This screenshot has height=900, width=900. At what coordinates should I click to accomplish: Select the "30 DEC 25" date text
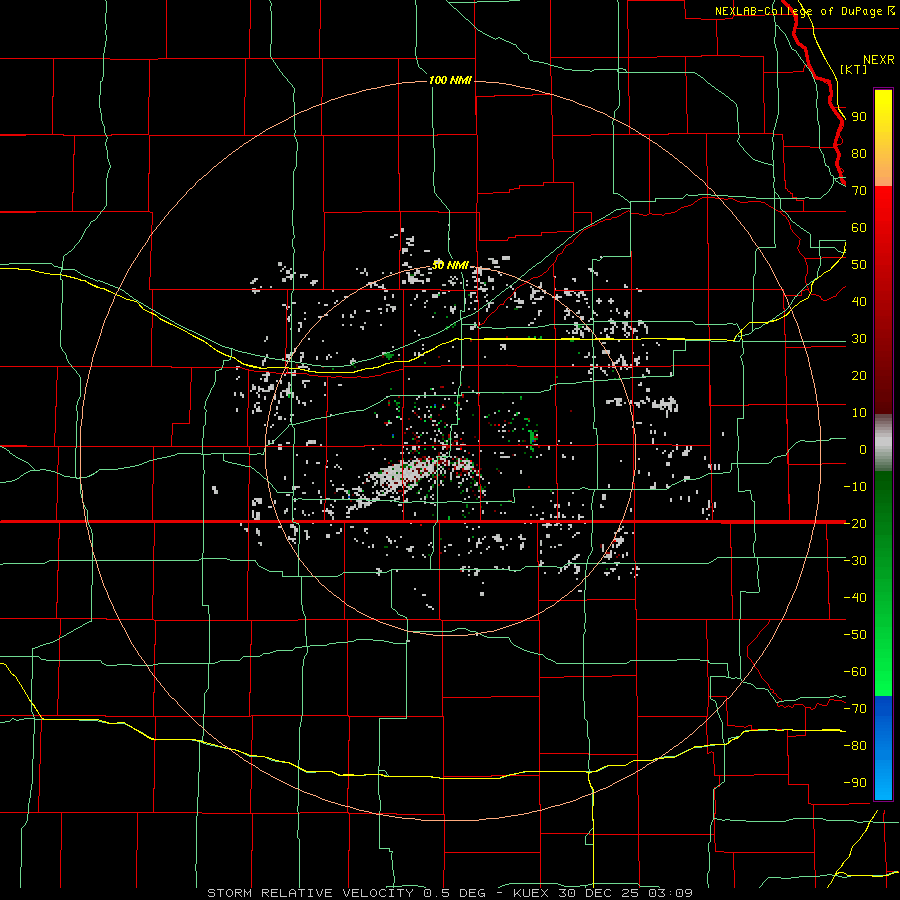pos(599,893)
